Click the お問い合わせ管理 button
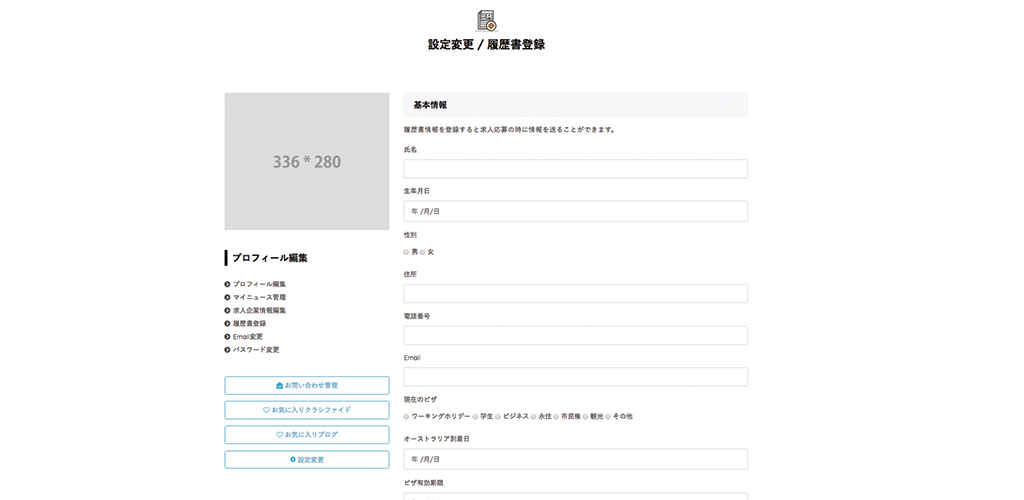 tap(307, 386)
